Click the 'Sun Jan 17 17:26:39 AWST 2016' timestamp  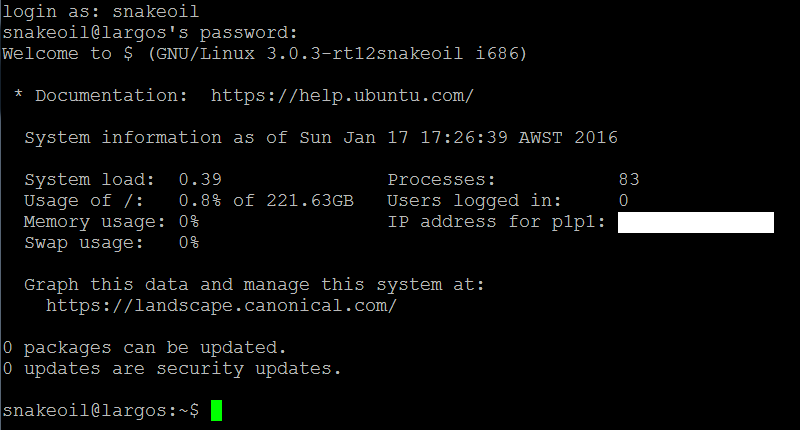pyautogui.click(x=459, y=138)
